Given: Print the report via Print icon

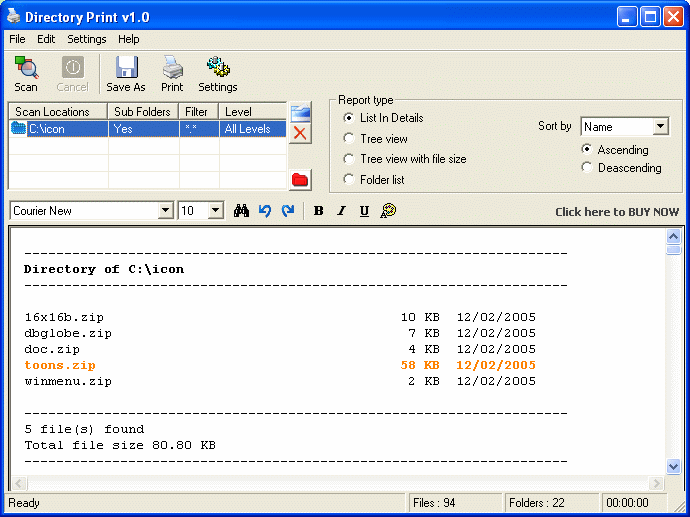Looking at the screenshot, I should (172, 73).
